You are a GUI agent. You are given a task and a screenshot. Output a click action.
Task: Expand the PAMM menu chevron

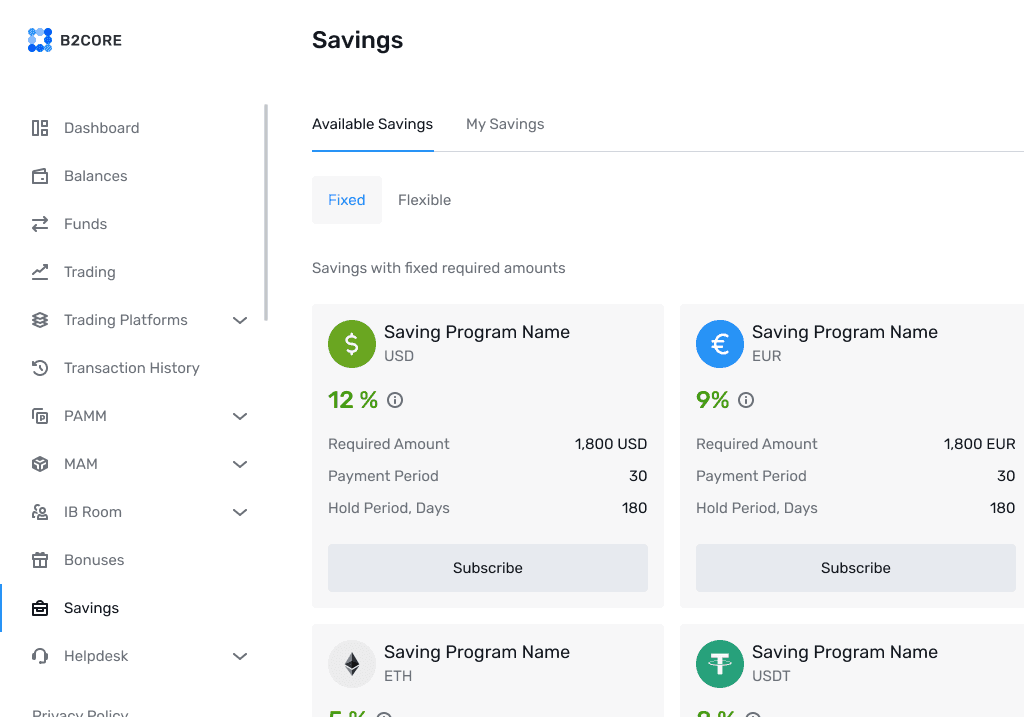point(240,416)
